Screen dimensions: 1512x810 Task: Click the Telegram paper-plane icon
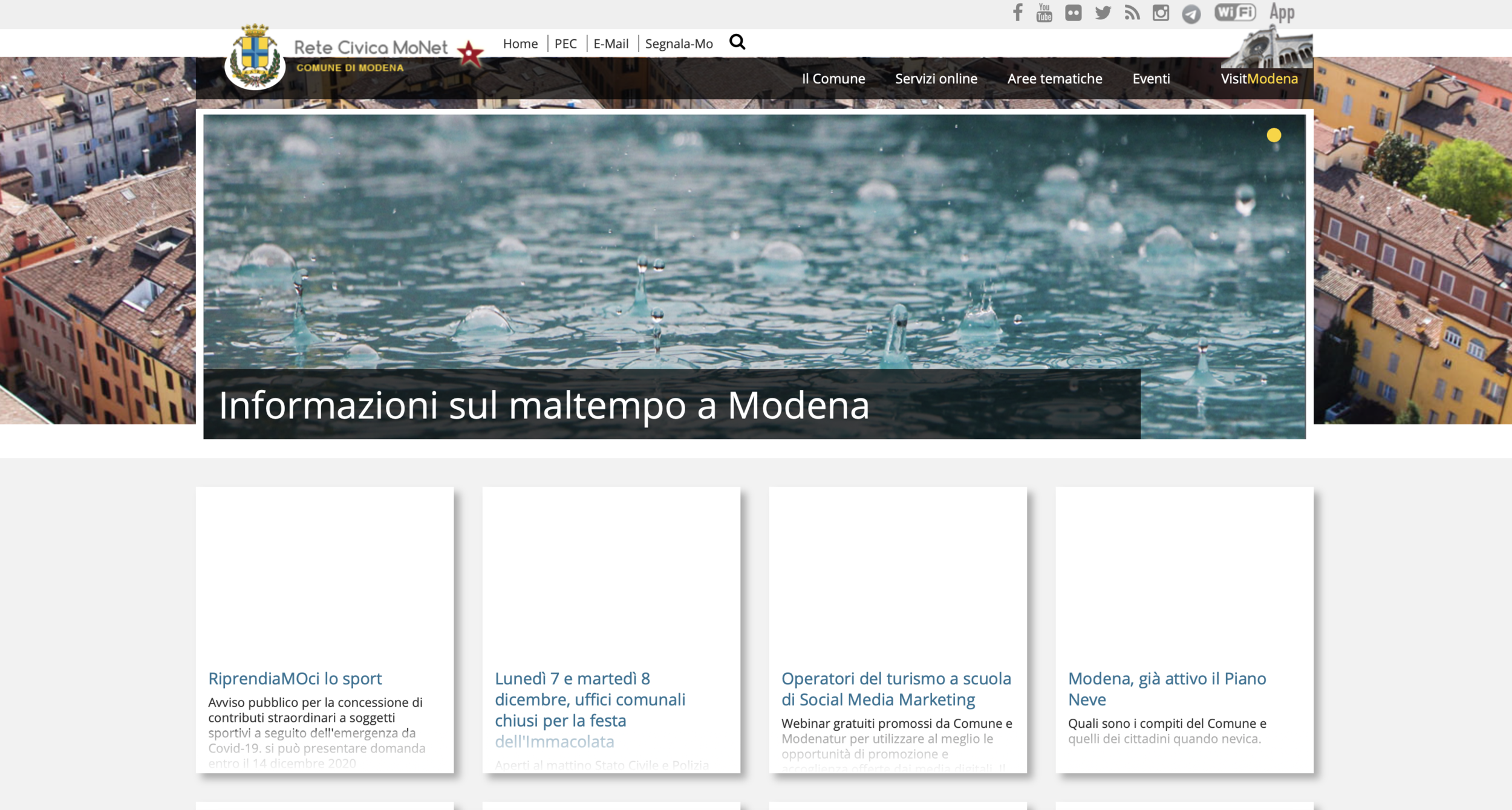click(x=1191, y=13)
